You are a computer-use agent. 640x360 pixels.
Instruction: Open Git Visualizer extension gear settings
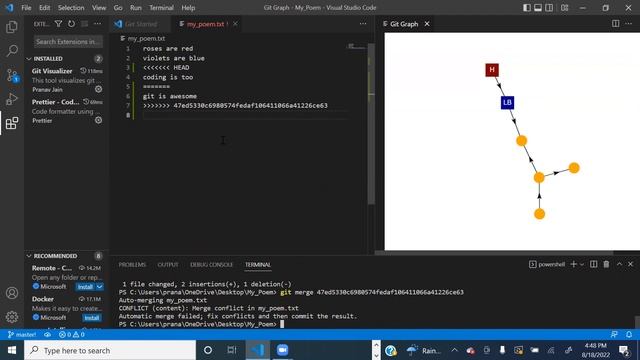click(x=98, y=89)
